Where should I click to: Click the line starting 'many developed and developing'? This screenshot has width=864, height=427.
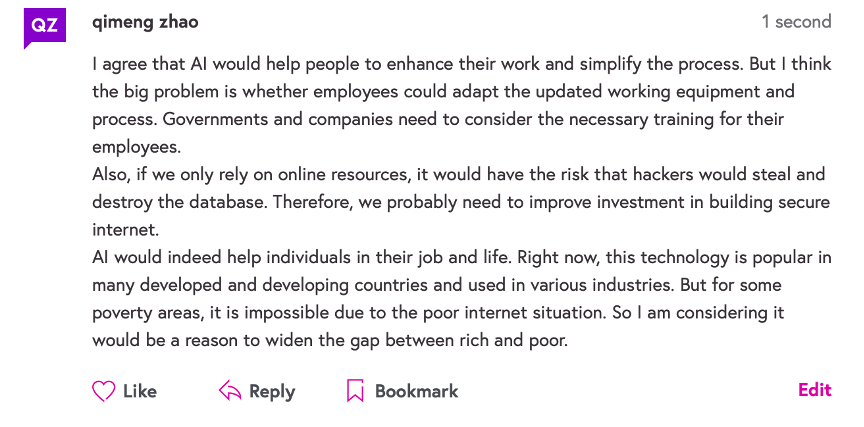461,285
